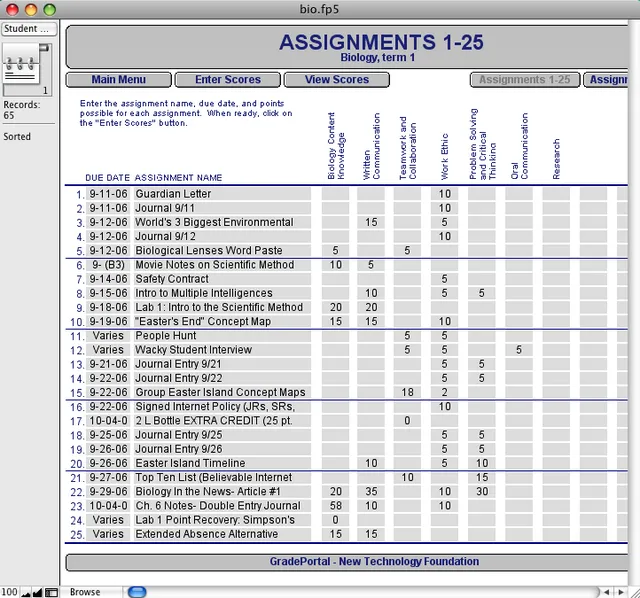Click the horizontal scroll left arrow
The width and height of the screenshot is (640, 598).
[x=607, y=592]
